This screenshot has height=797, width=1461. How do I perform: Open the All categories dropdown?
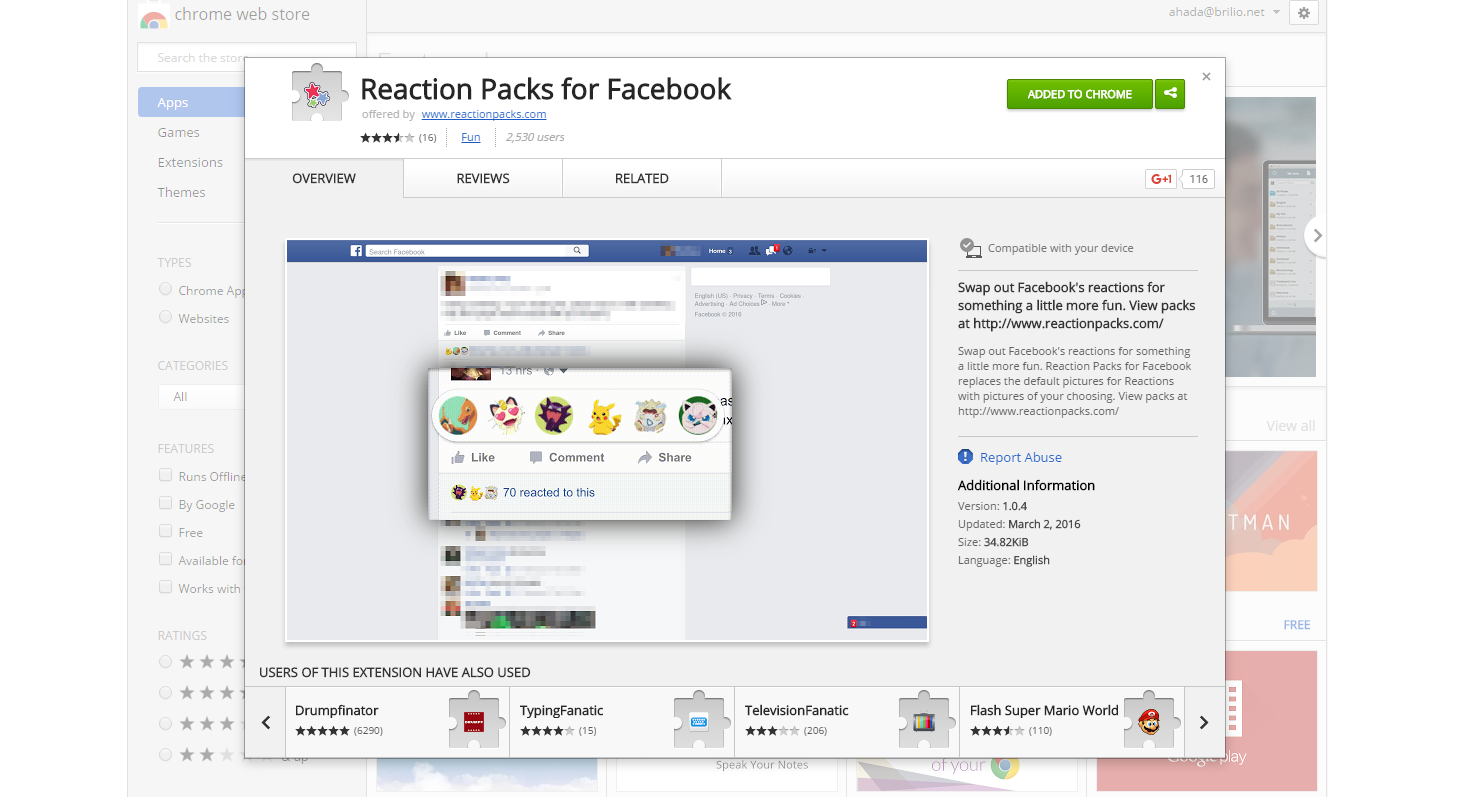[x=200, y=396]
